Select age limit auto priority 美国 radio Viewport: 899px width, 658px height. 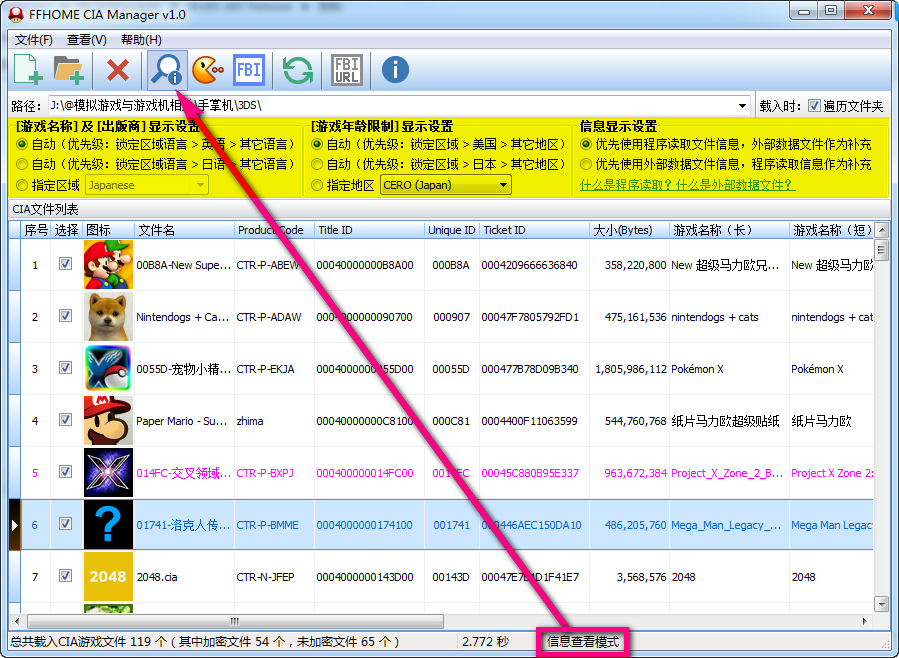pyautogui.click(x=316, y=144)
